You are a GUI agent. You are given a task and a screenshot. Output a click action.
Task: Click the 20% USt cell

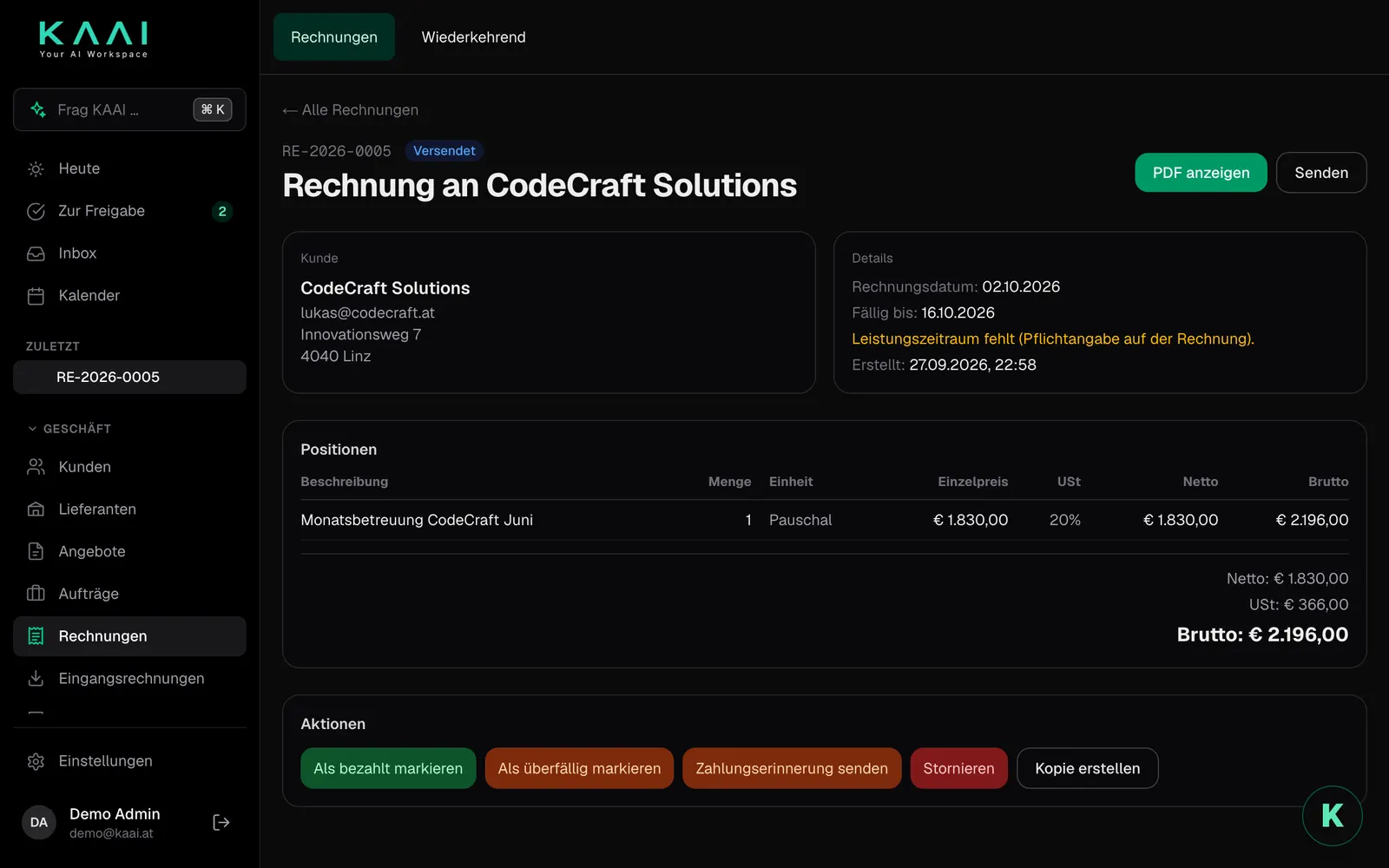tap(1065, 520)
